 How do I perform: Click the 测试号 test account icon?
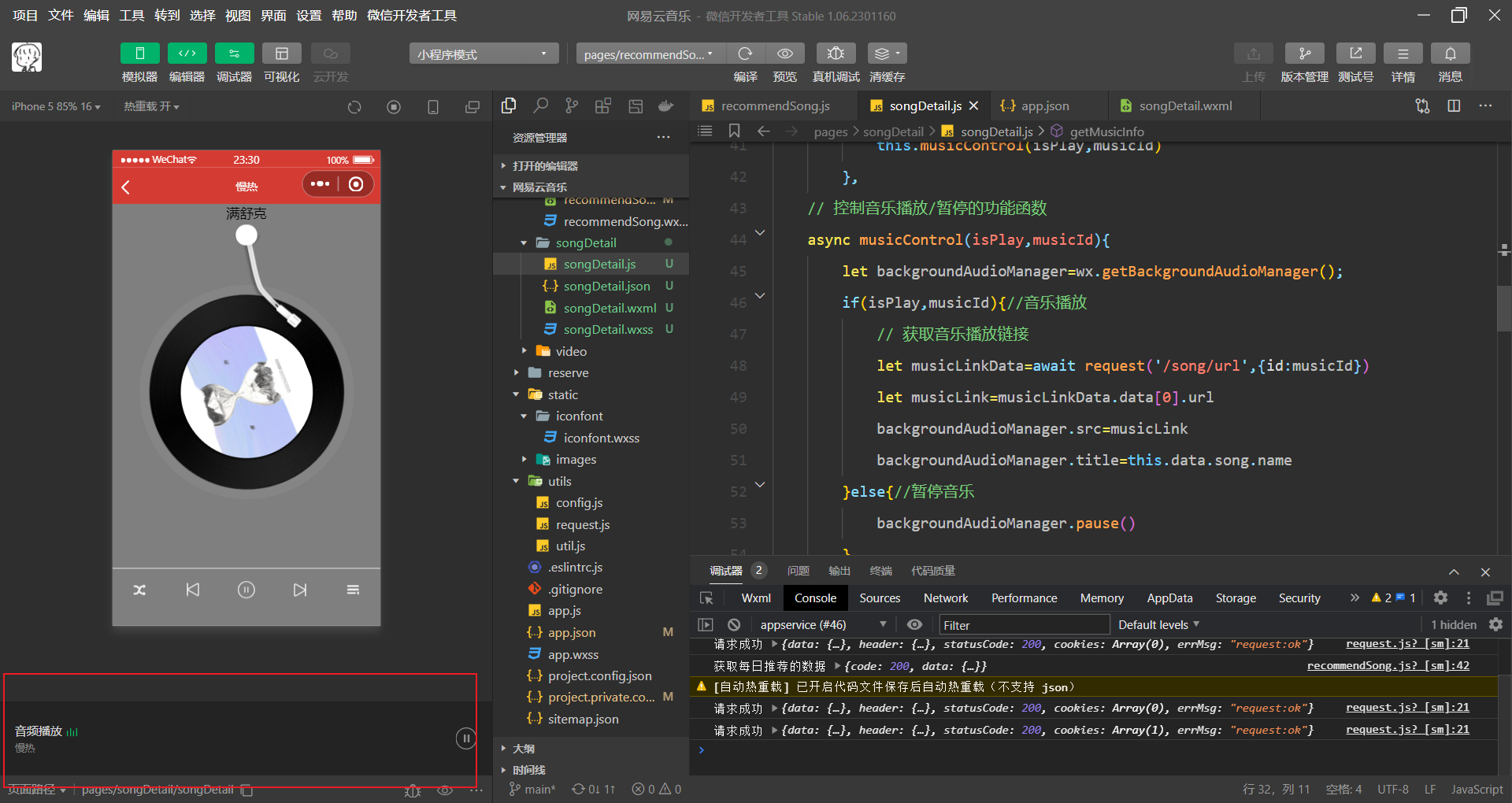tap(1355, 54)
